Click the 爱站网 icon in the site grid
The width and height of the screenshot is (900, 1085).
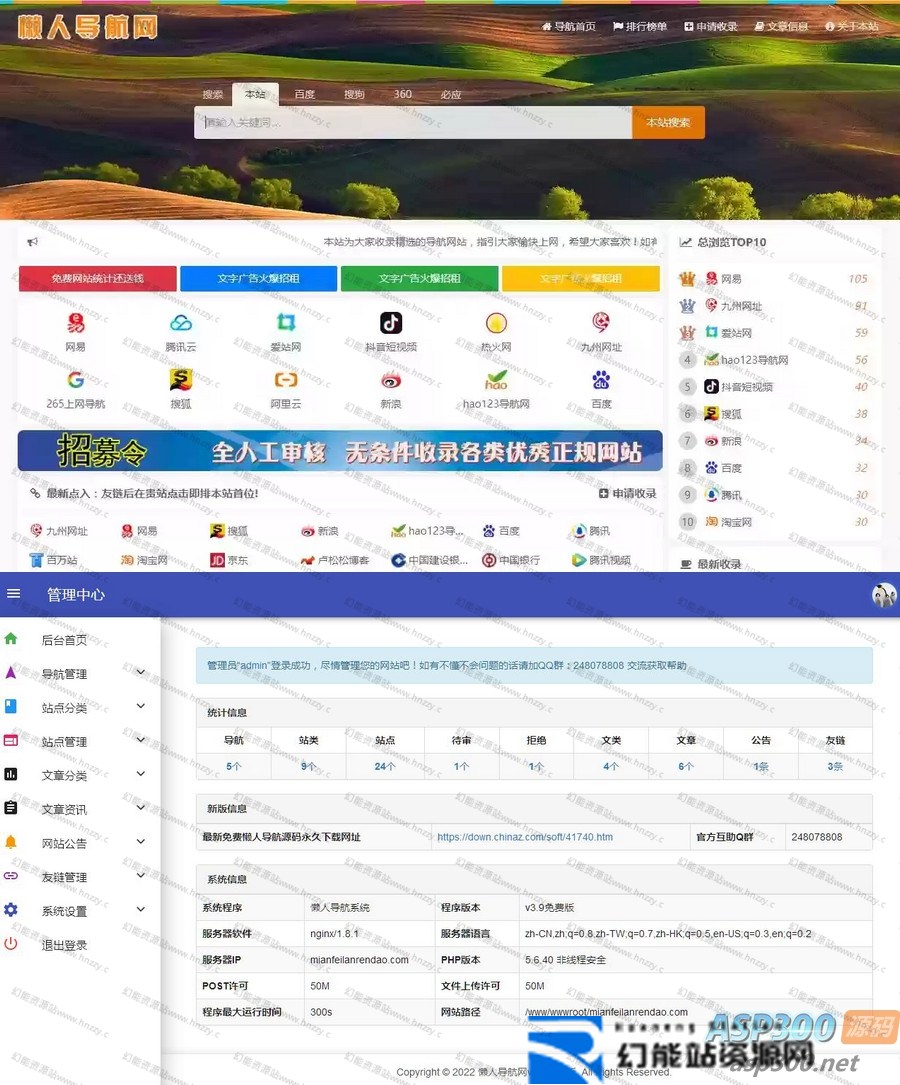(286, 322)
